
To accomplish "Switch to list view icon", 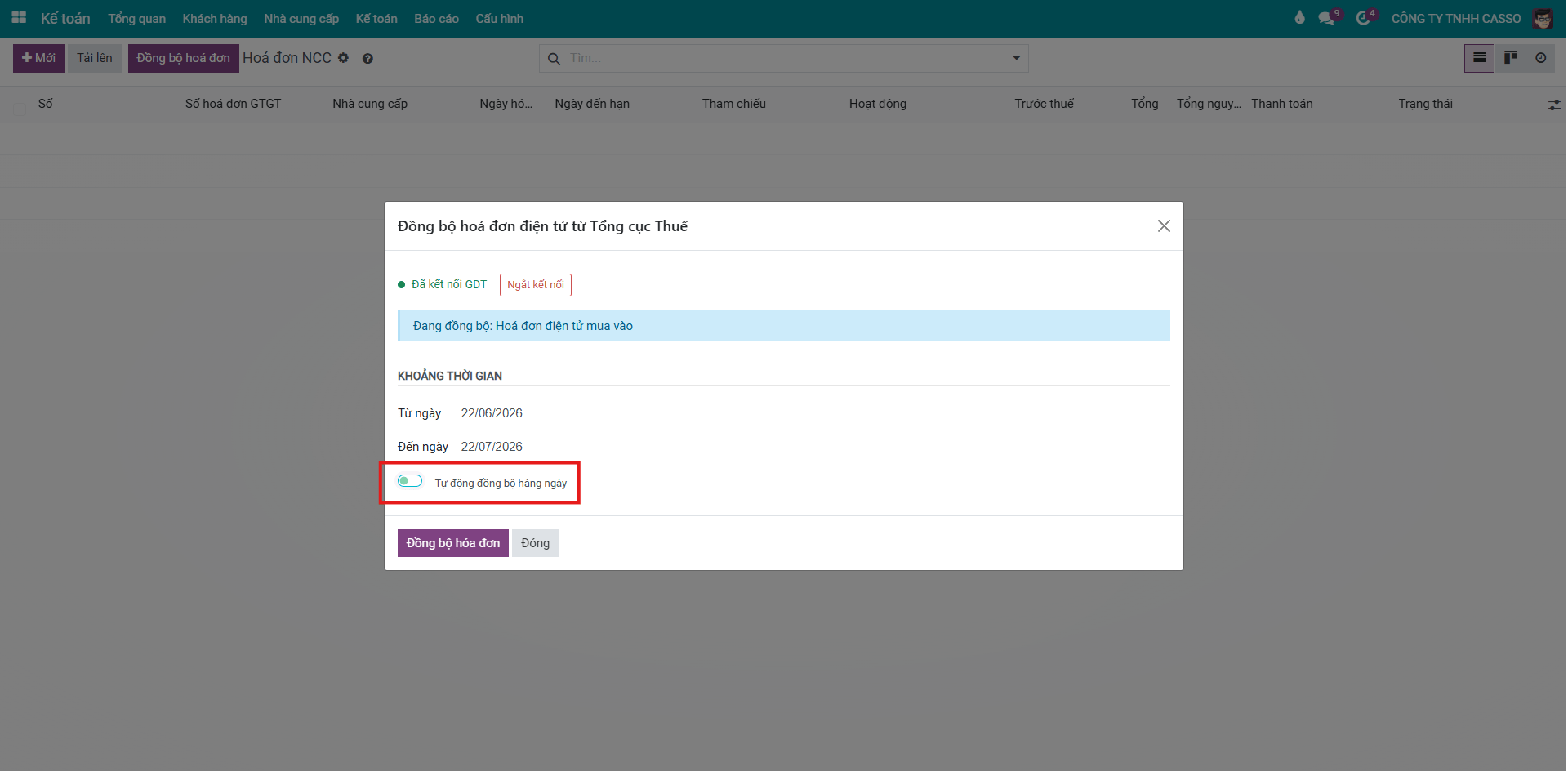I will [1479, 58].
